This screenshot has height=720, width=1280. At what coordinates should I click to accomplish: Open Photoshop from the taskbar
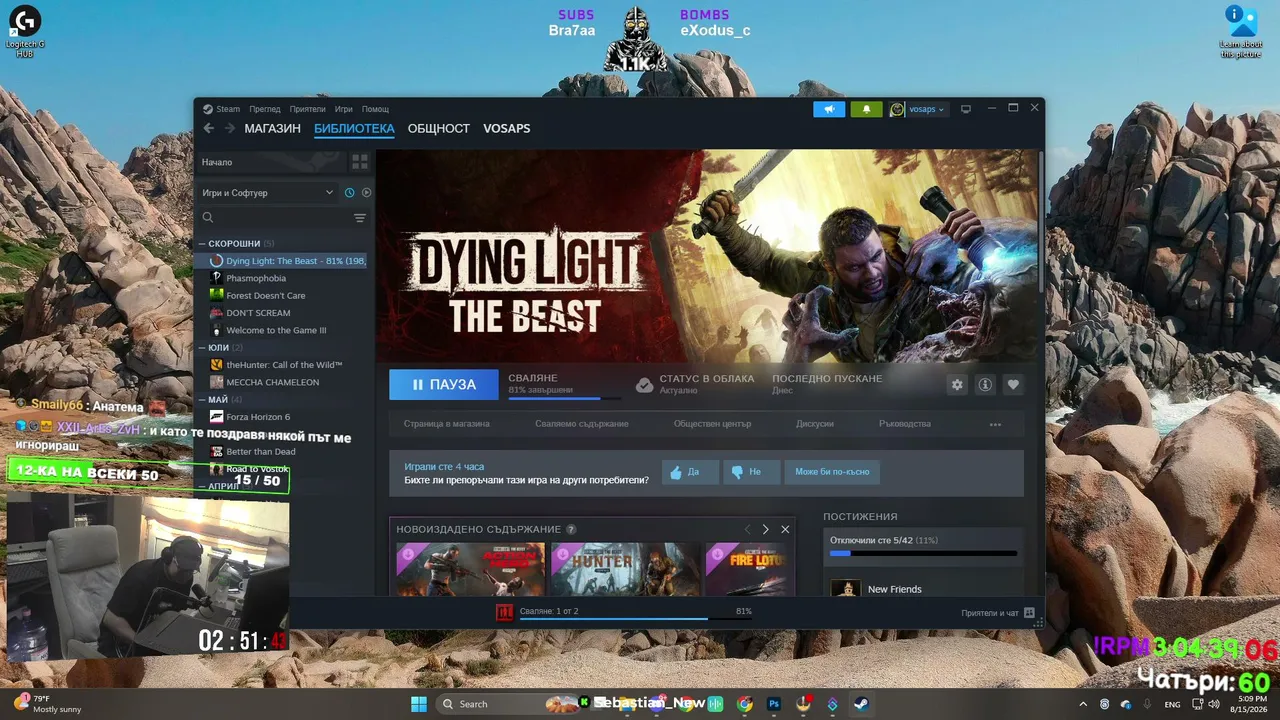(x=774, y=704)
